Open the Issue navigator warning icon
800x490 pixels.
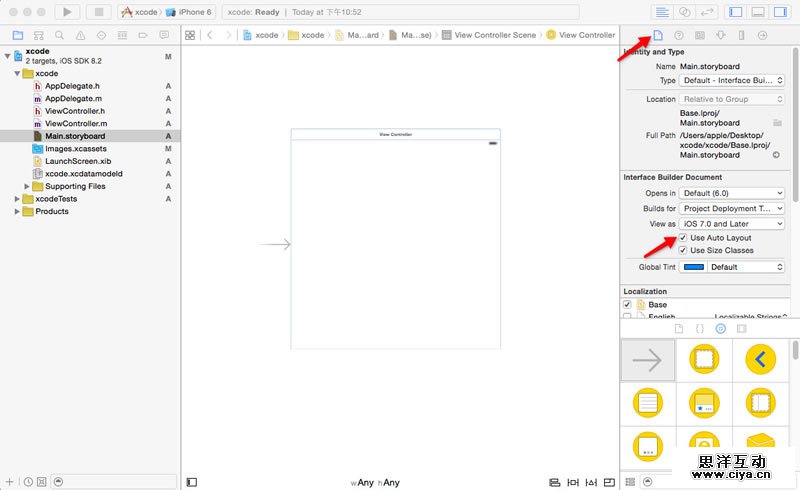[81, 35]
